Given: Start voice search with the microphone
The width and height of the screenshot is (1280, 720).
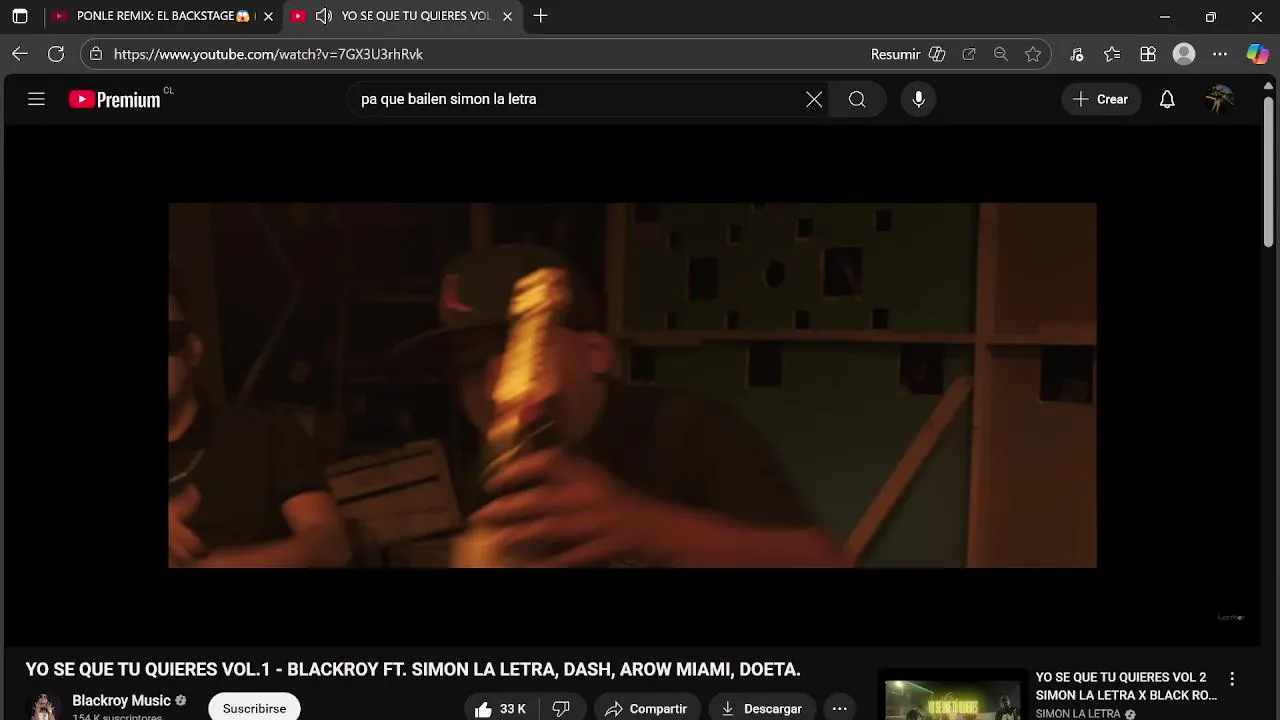Looking at the screenshot, I should [x=918, y=99].
